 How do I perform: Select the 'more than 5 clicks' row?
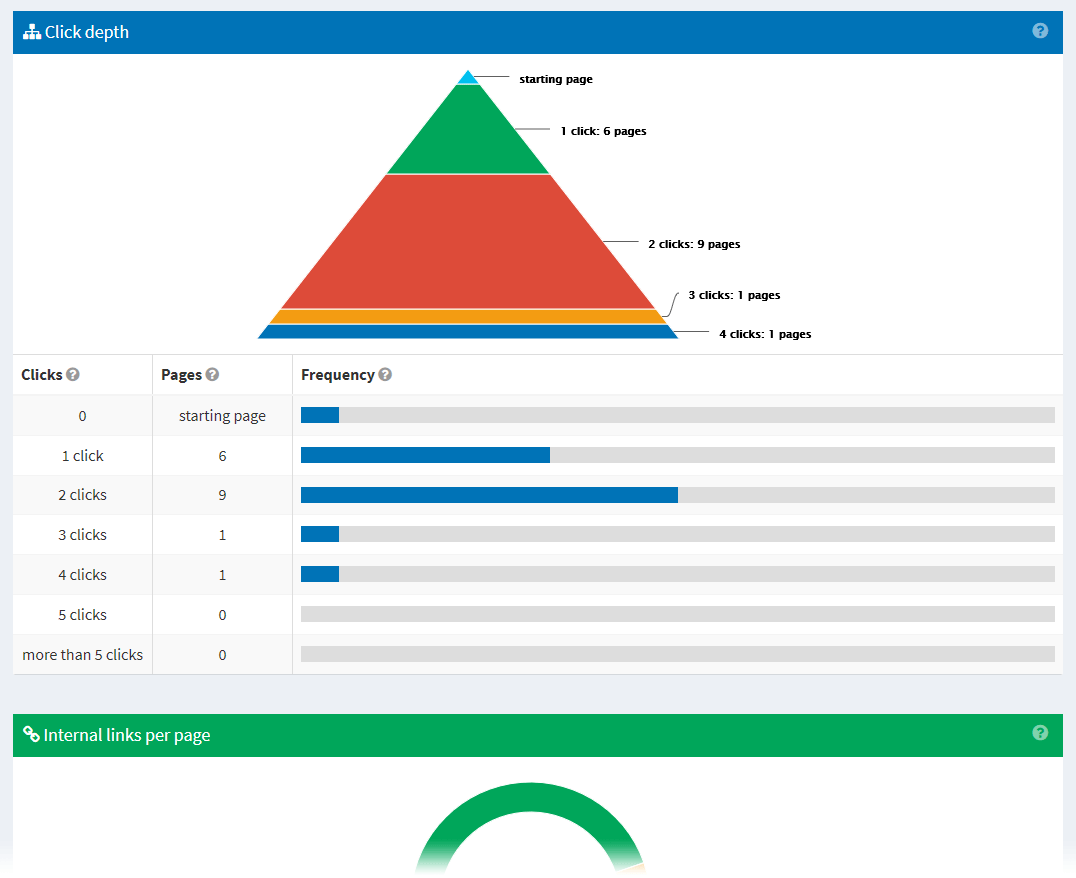[82, 654]
